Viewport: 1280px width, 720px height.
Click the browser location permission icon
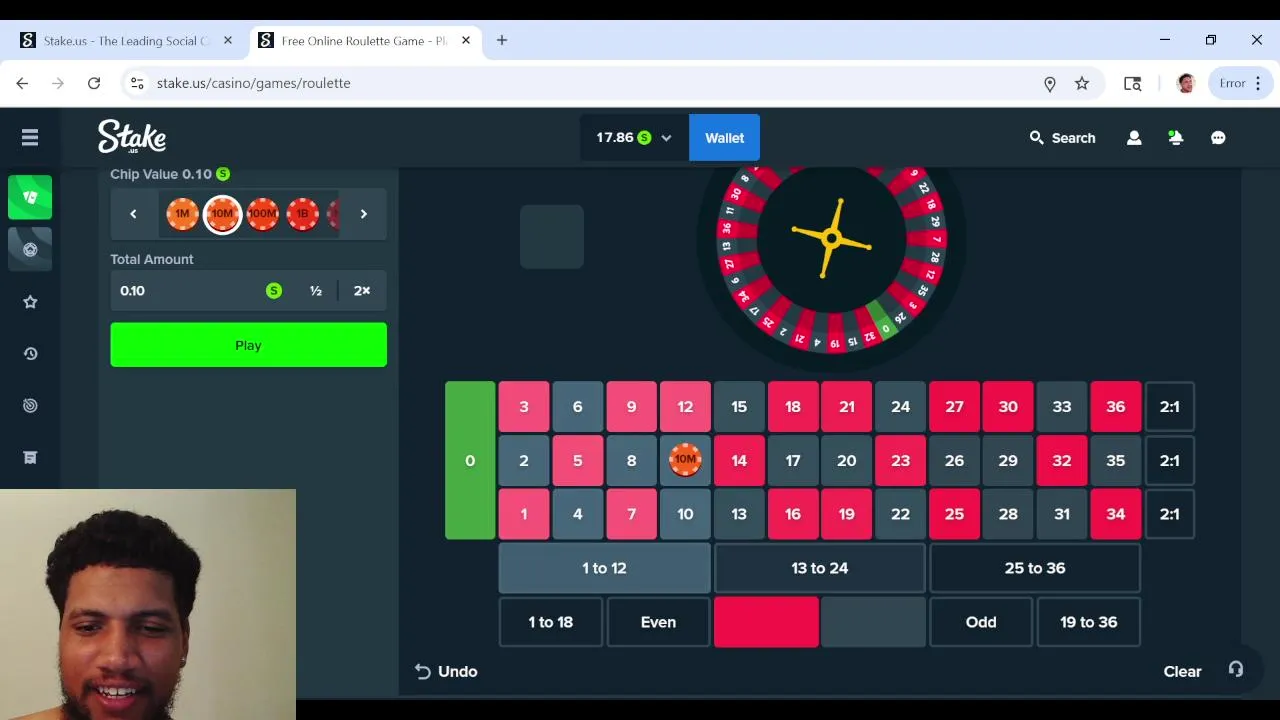point(1050,84)
